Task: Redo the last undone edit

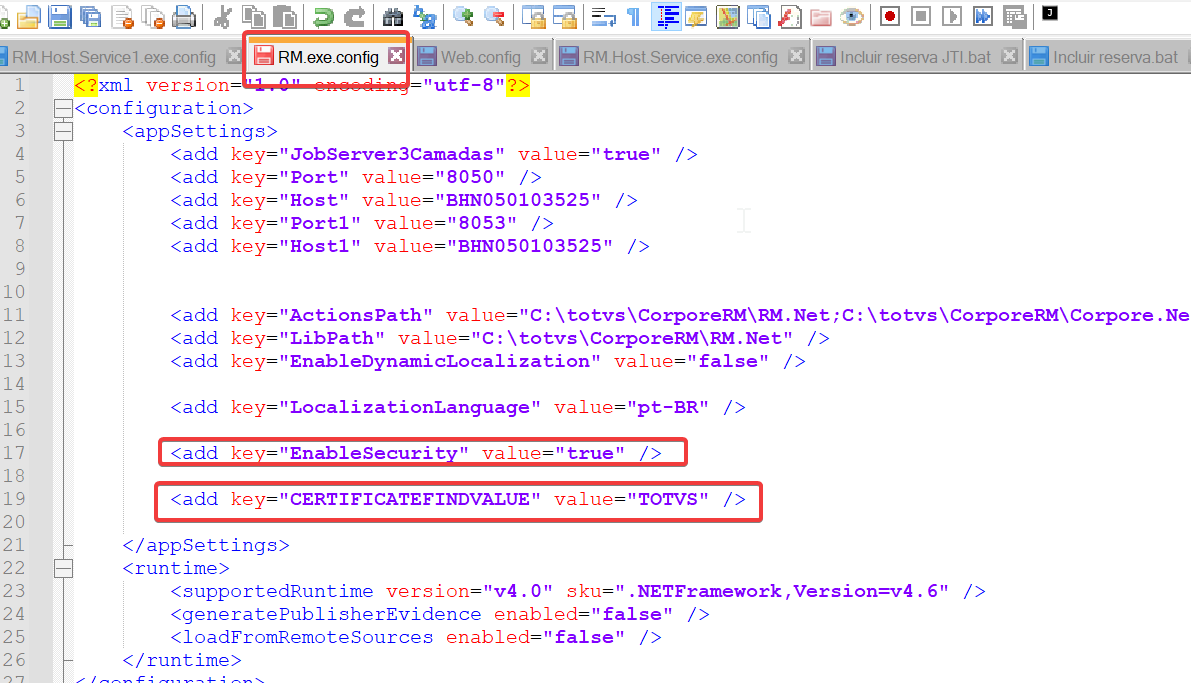Action: pyautogui.click(x=354, y=17)
